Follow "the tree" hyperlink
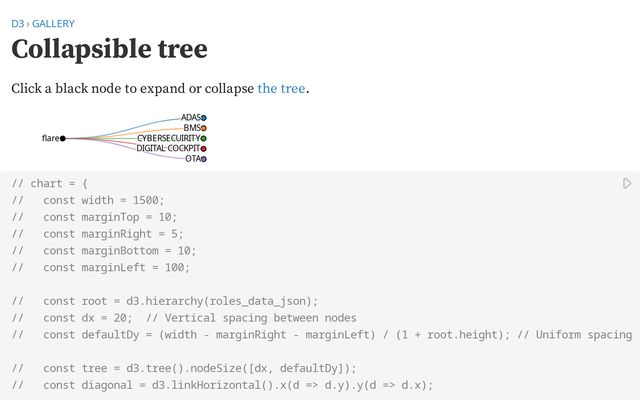 [x=281, y=88]
